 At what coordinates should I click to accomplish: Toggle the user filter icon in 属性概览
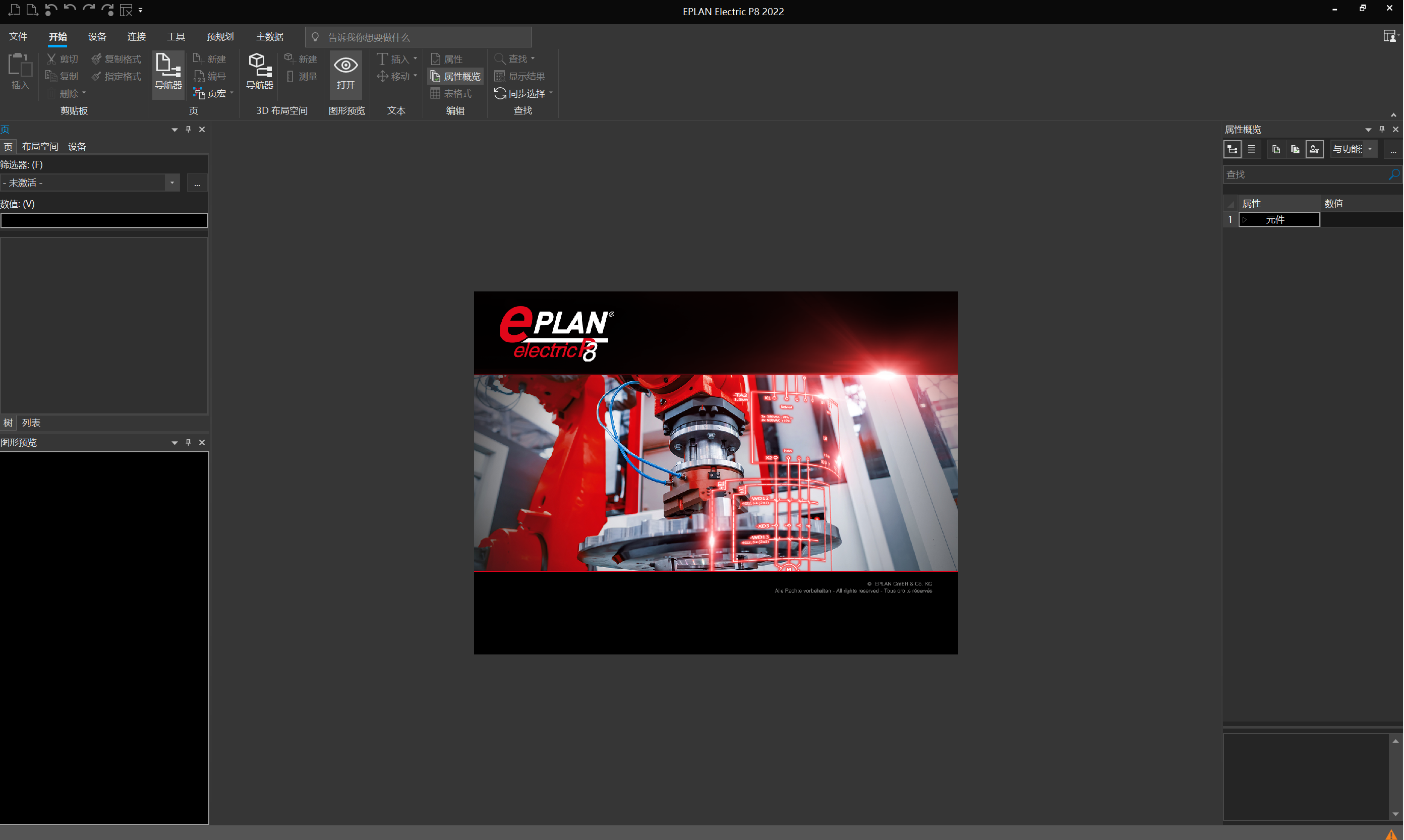pos(1314,149)
